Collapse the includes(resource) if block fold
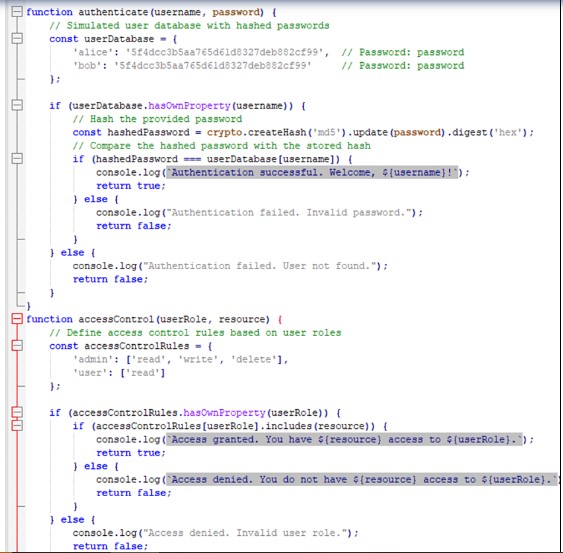Viewport: 563px width, 553px height. pos(17,426)
